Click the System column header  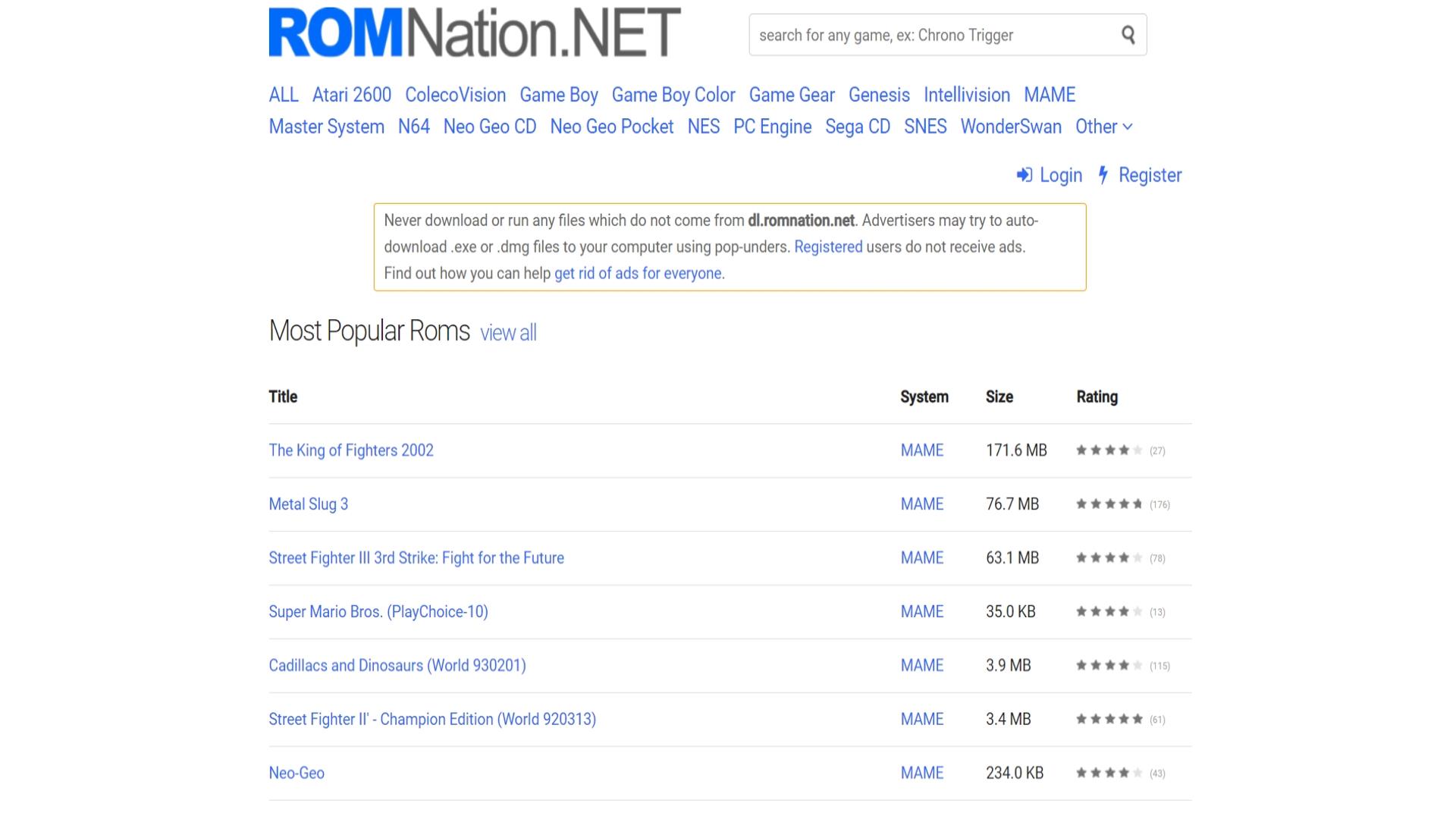924,397
